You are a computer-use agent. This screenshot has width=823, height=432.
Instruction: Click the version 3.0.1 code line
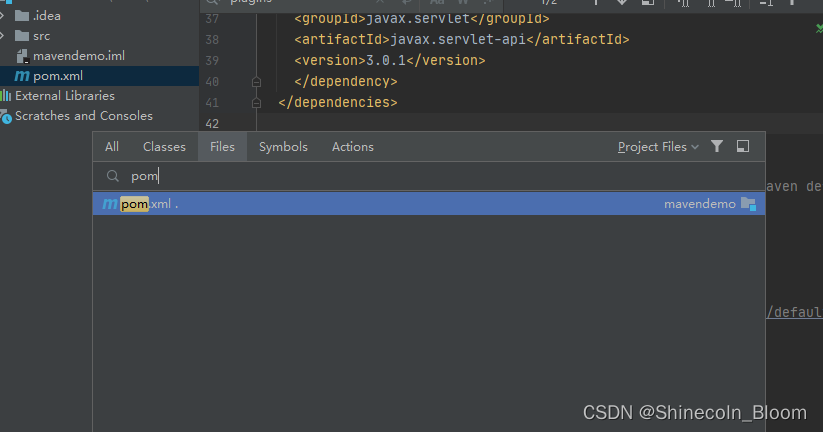[x=389, y=60]
